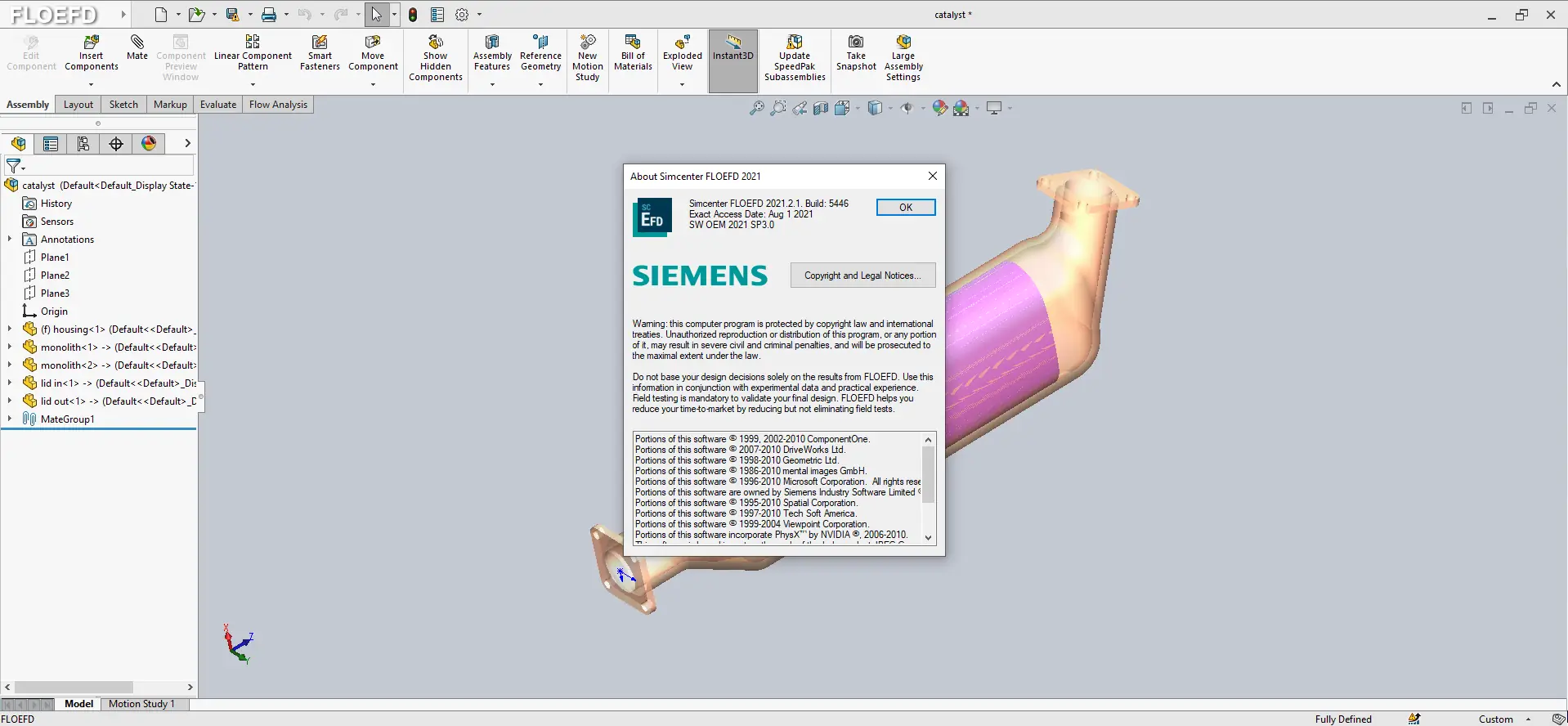Viewport: 1568px width, 726px height.
Task: Open the DisplayManager panel tab
Action: [149, 144]
